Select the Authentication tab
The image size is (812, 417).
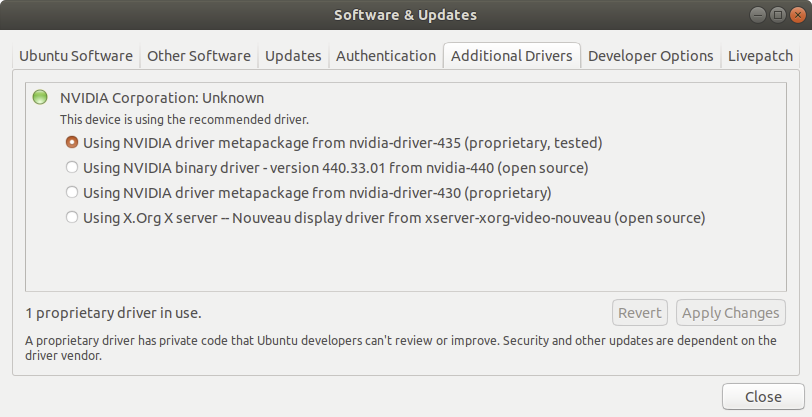pyautogui.click(x=386, y=56)
